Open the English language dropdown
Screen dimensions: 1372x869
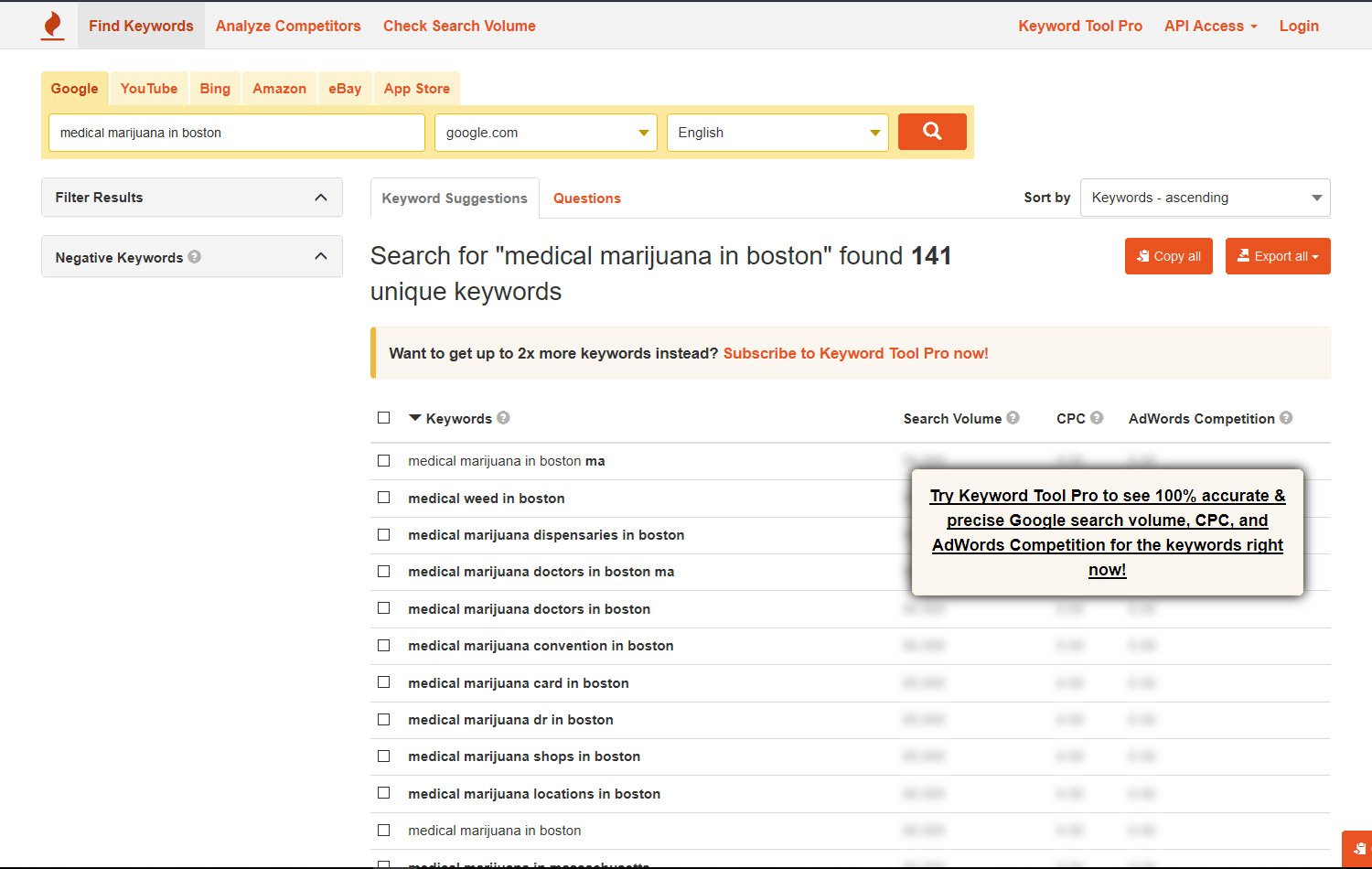(x=777, y=133)
